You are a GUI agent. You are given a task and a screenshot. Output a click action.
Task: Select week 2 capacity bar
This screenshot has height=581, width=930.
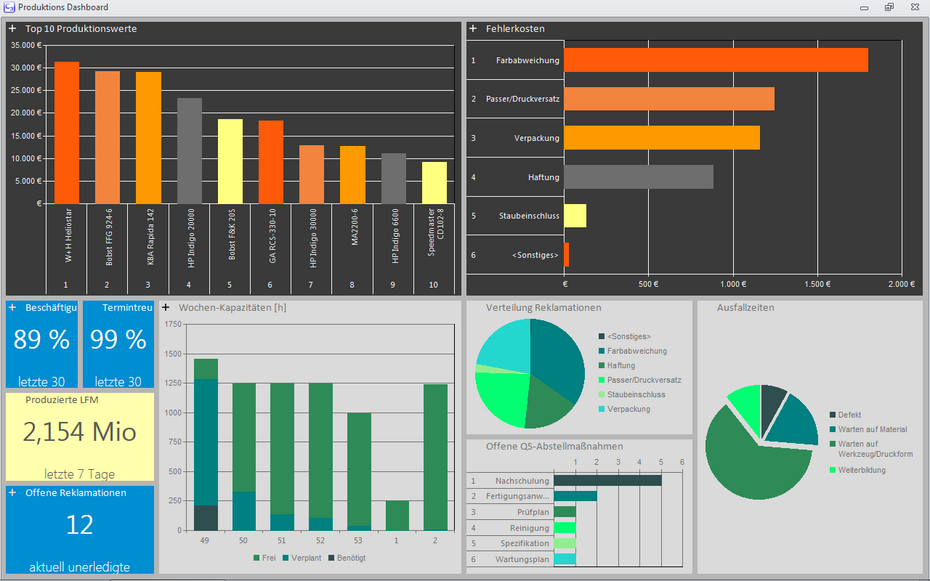tap(435, 458)
